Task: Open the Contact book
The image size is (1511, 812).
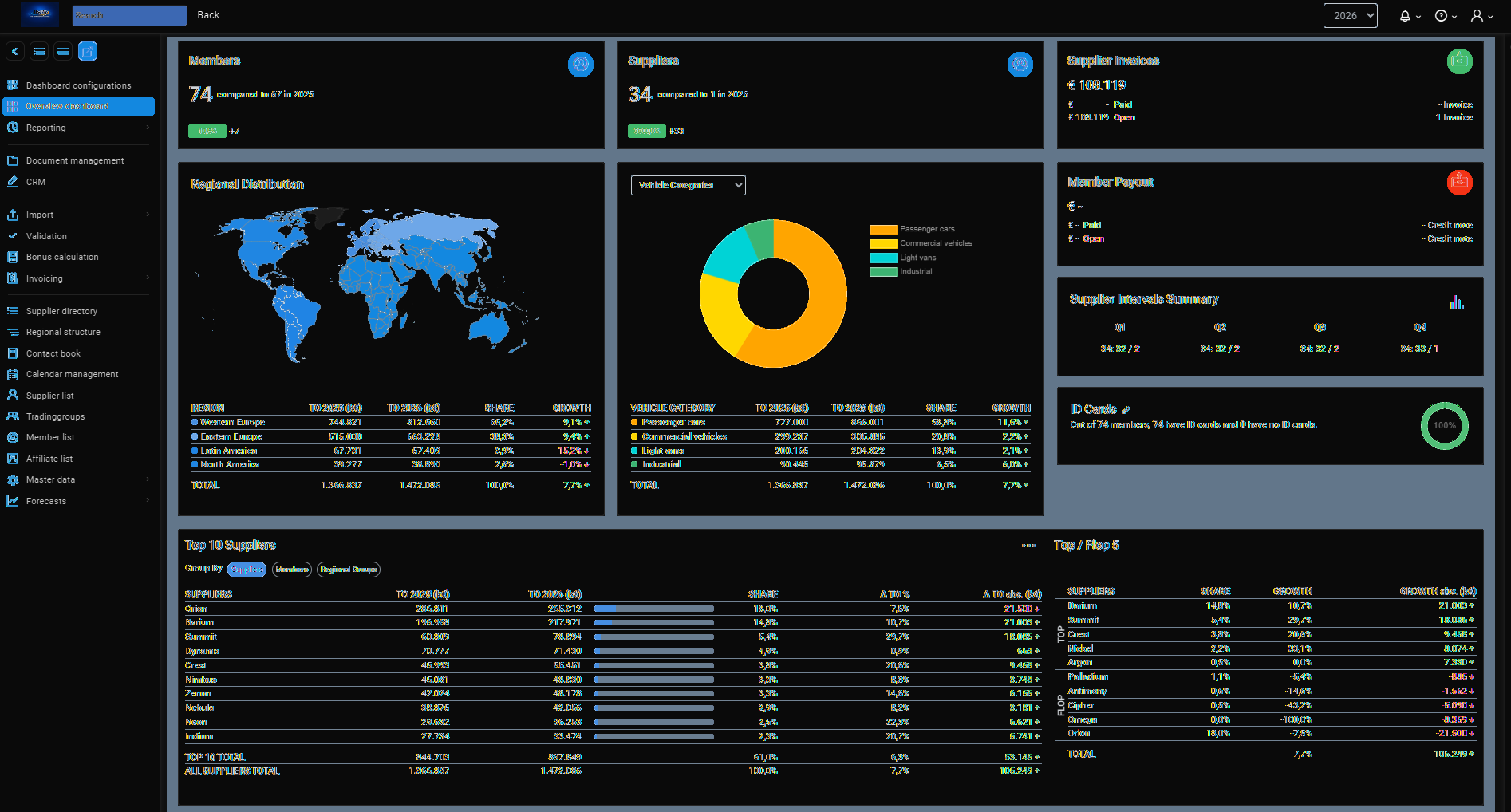Action: coord(78,353)
